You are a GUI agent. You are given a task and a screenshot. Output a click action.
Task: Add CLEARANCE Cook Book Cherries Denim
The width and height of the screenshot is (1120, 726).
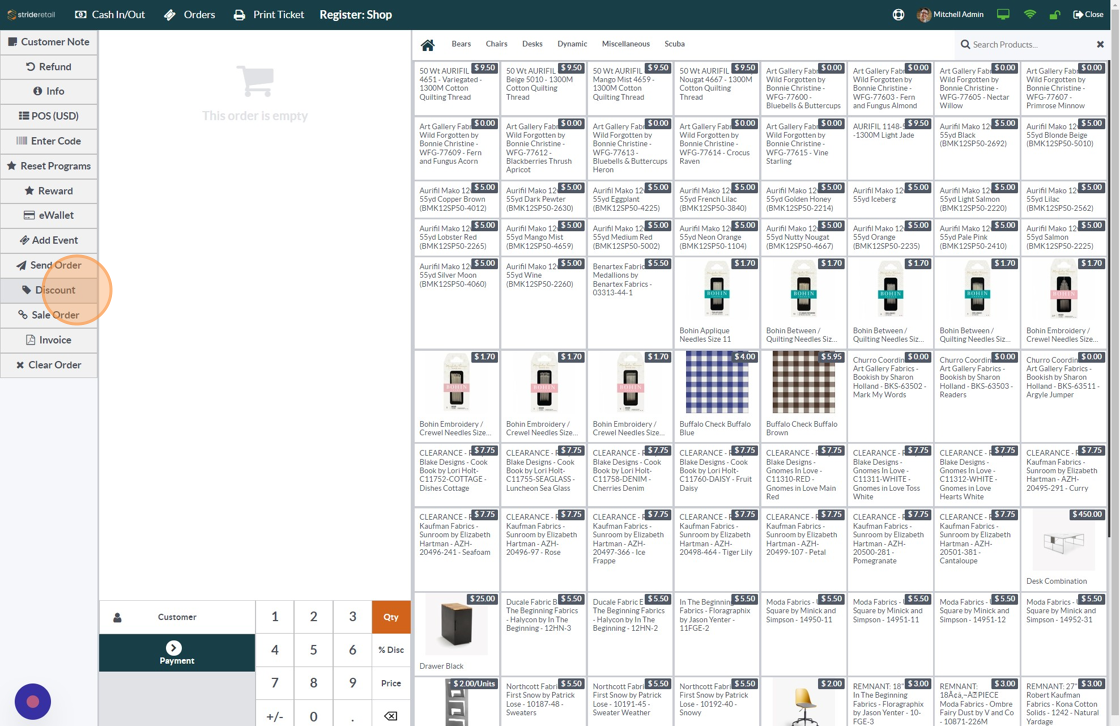pos(630,475)
